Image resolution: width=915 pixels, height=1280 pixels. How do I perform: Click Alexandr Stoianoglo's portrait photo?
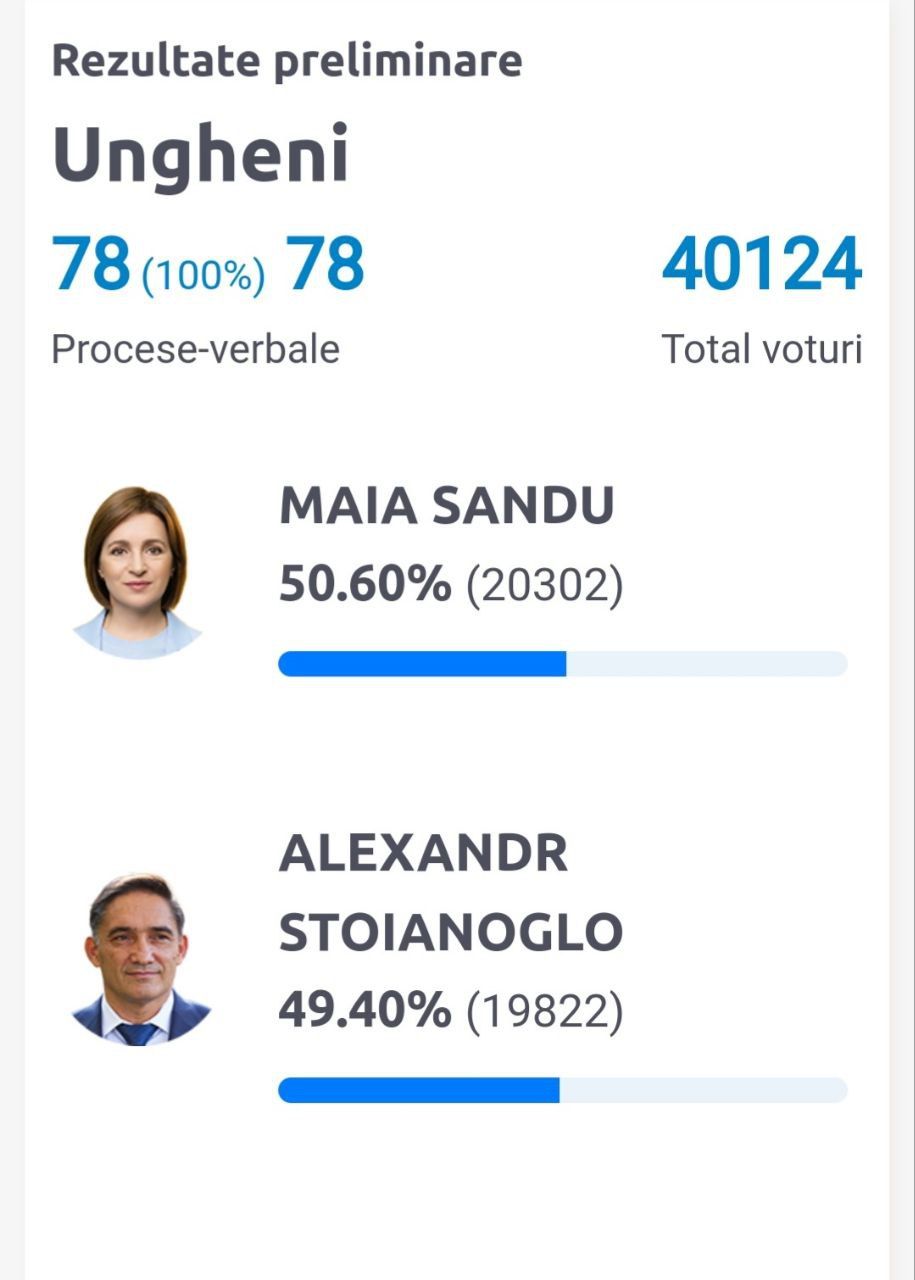[x=139, y=959]
